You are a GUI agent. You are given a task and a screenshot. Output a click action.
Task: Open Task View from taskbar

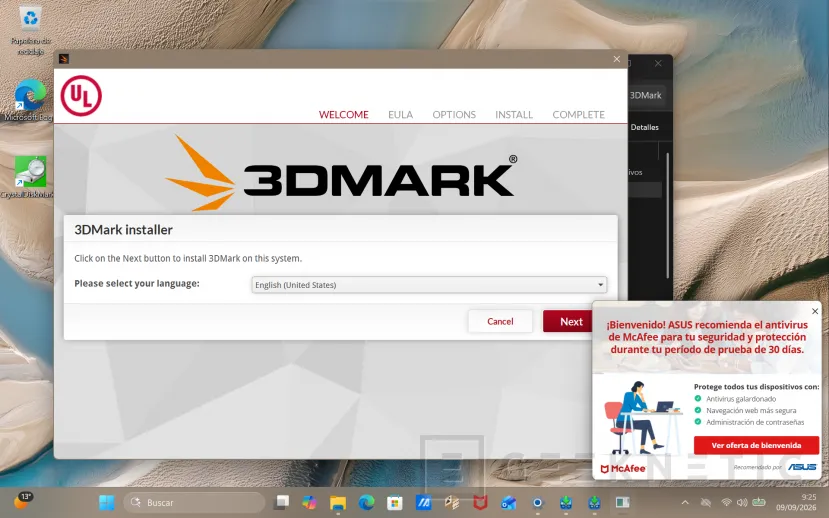click(281, 502)
